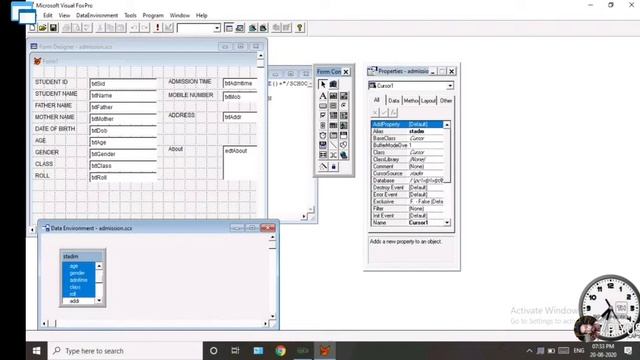The height and width of the screenshot is (360, 640).
Task: Select the Spinner control tool
Action: point(323,125)
